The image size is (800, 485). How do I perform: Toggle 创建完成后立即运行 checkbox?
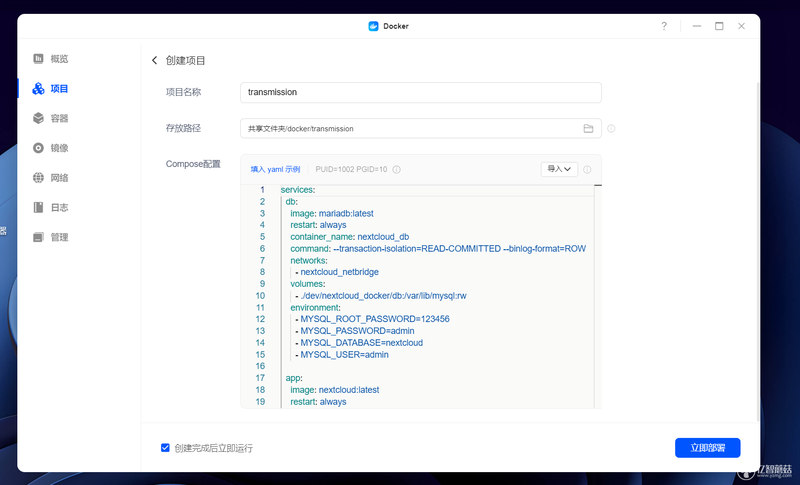click(165, 448)
